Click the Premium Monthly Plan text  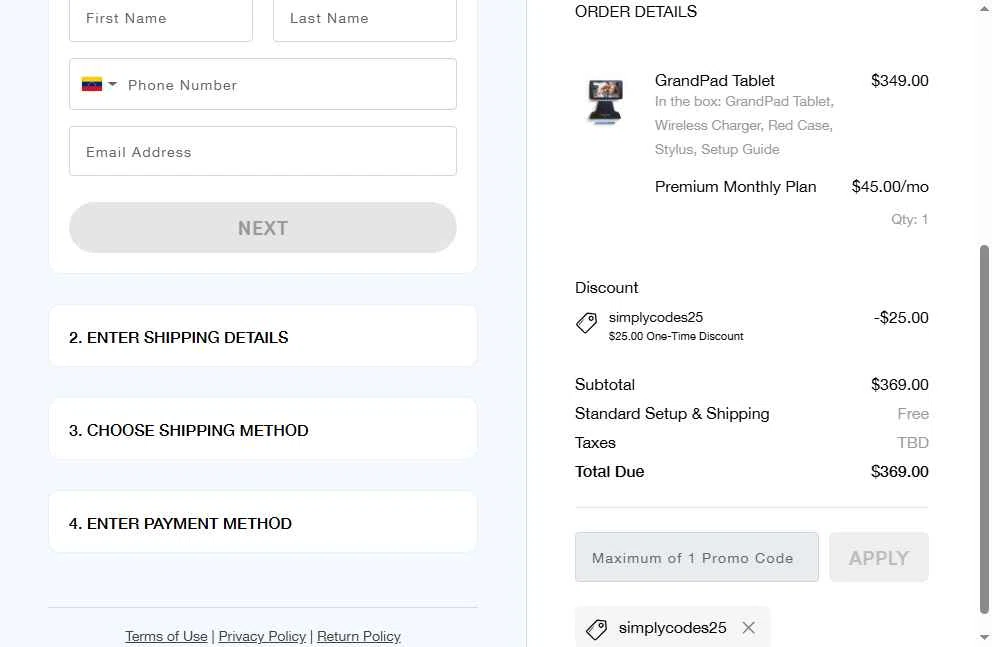click(x=735, y=187)
